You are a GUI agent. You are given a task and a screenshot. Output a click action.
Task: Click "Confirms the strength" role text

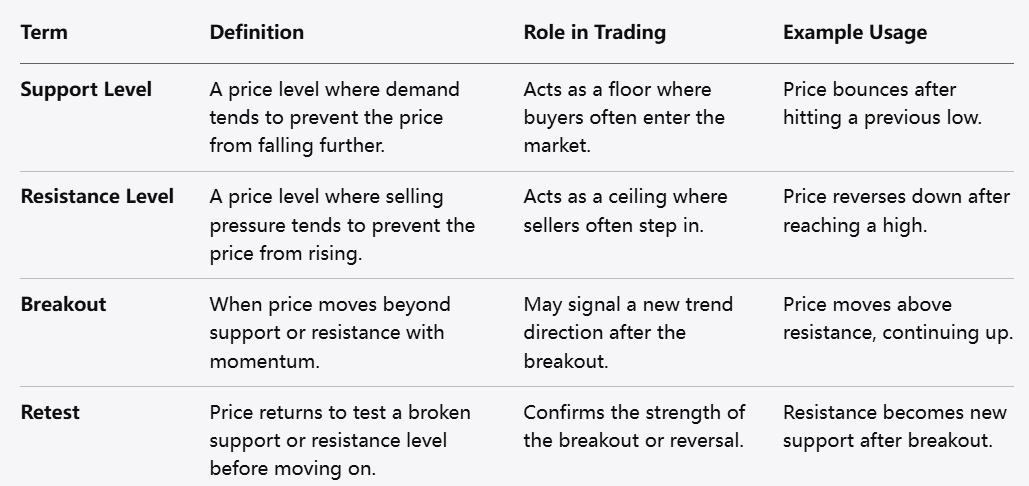(634, 426)
